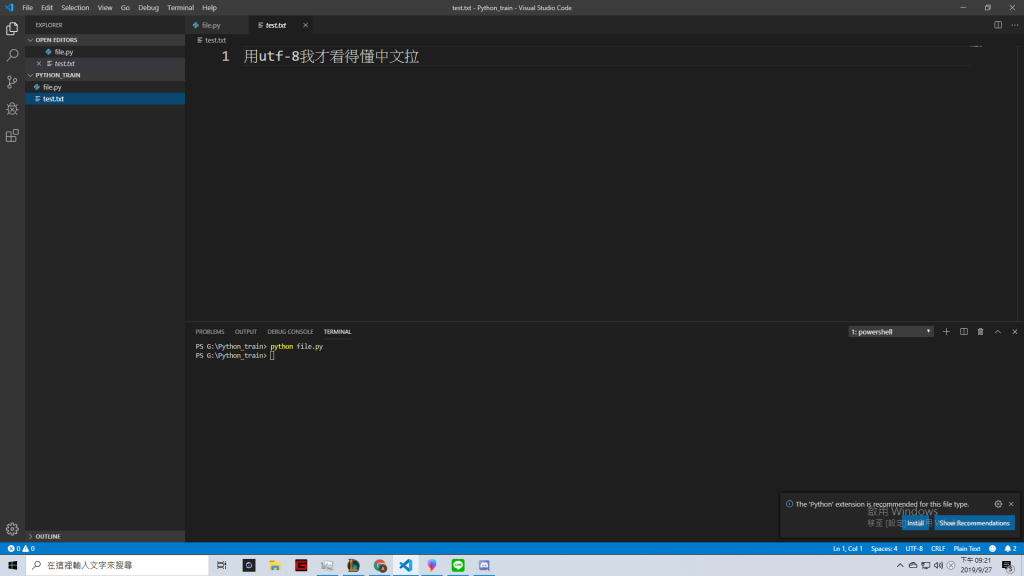Screen dimensions: 1024x576
Task: Maximize the panel with up chevron
Action: 998,332
